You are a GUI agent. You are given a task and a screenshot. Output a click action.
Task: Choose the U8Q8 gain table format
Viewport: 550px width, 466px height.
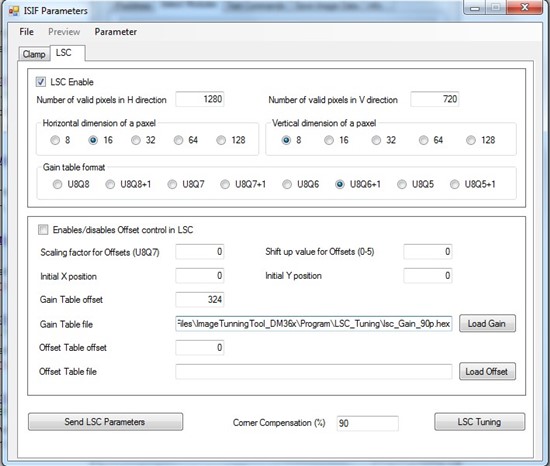(57, 184)
